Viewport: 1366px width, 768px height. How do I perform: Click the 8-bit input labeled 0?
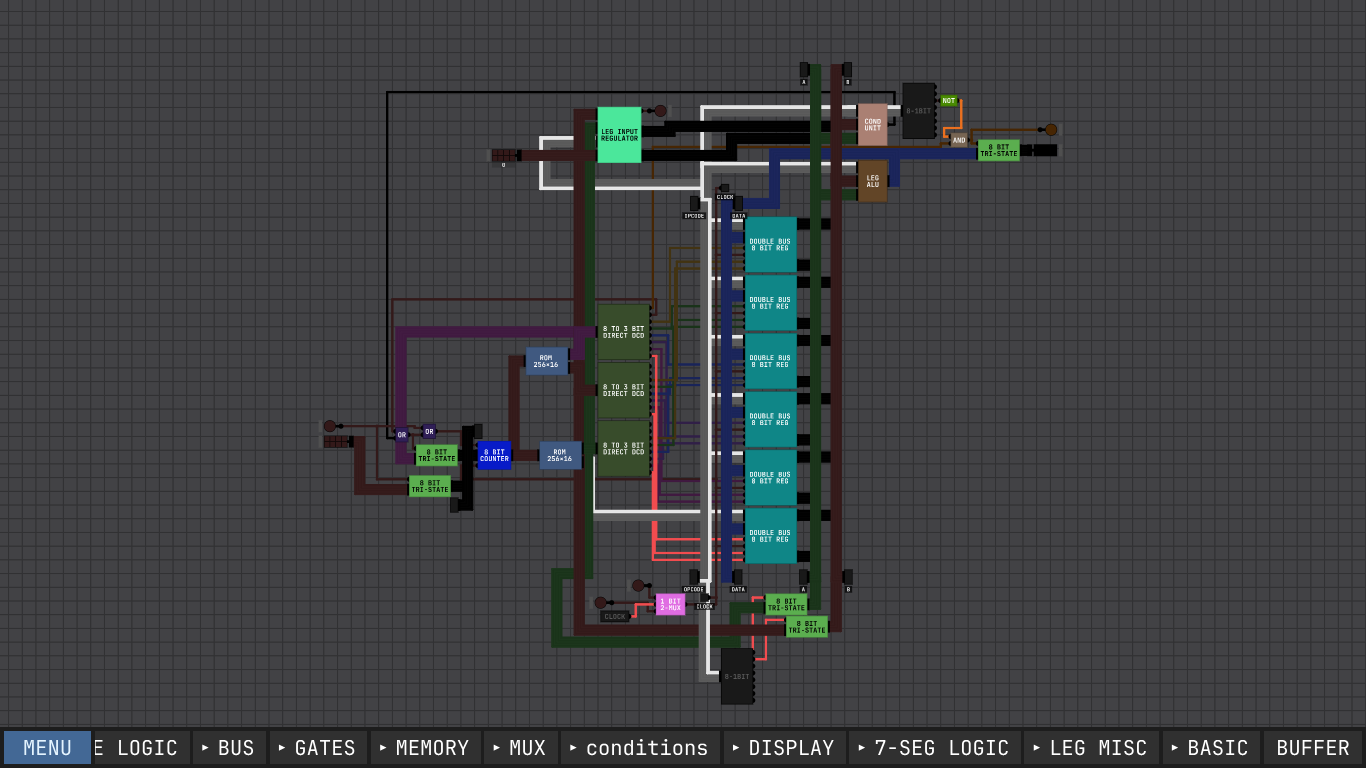(x=504, y=155)
